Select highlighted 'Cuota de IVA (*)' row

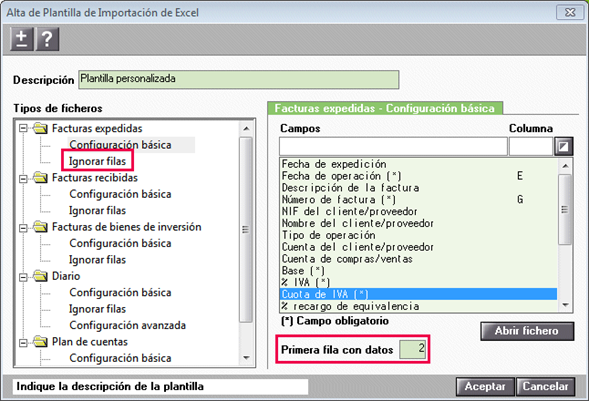418,294
